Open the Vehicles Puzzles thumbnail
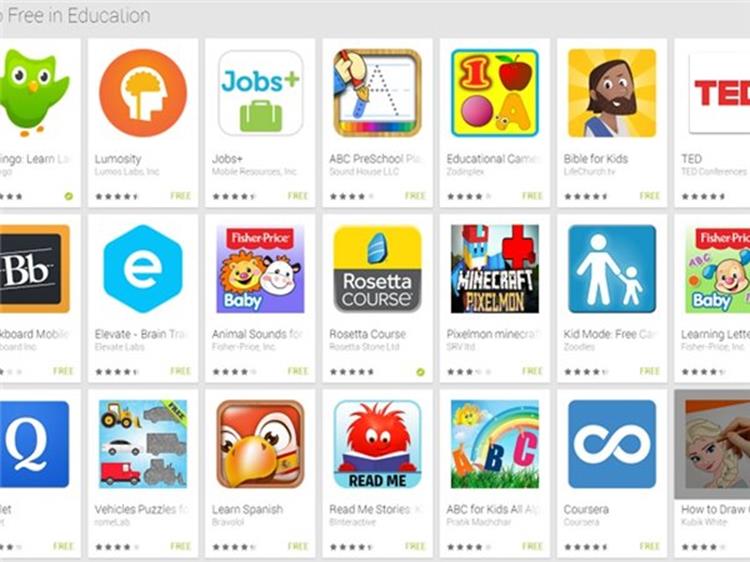 [x=143, y=444]
